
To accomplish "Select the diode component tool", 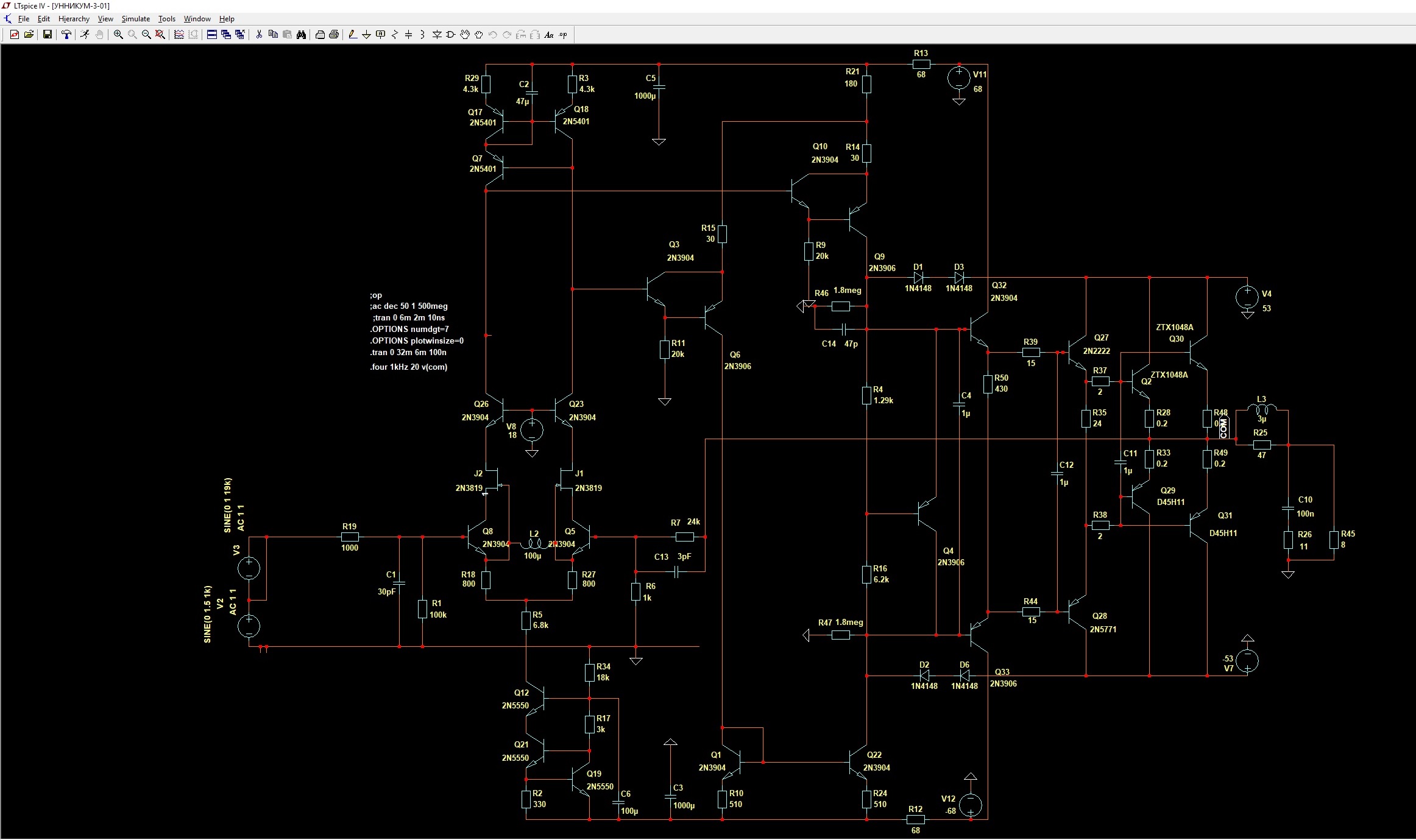I will (437, 35).
